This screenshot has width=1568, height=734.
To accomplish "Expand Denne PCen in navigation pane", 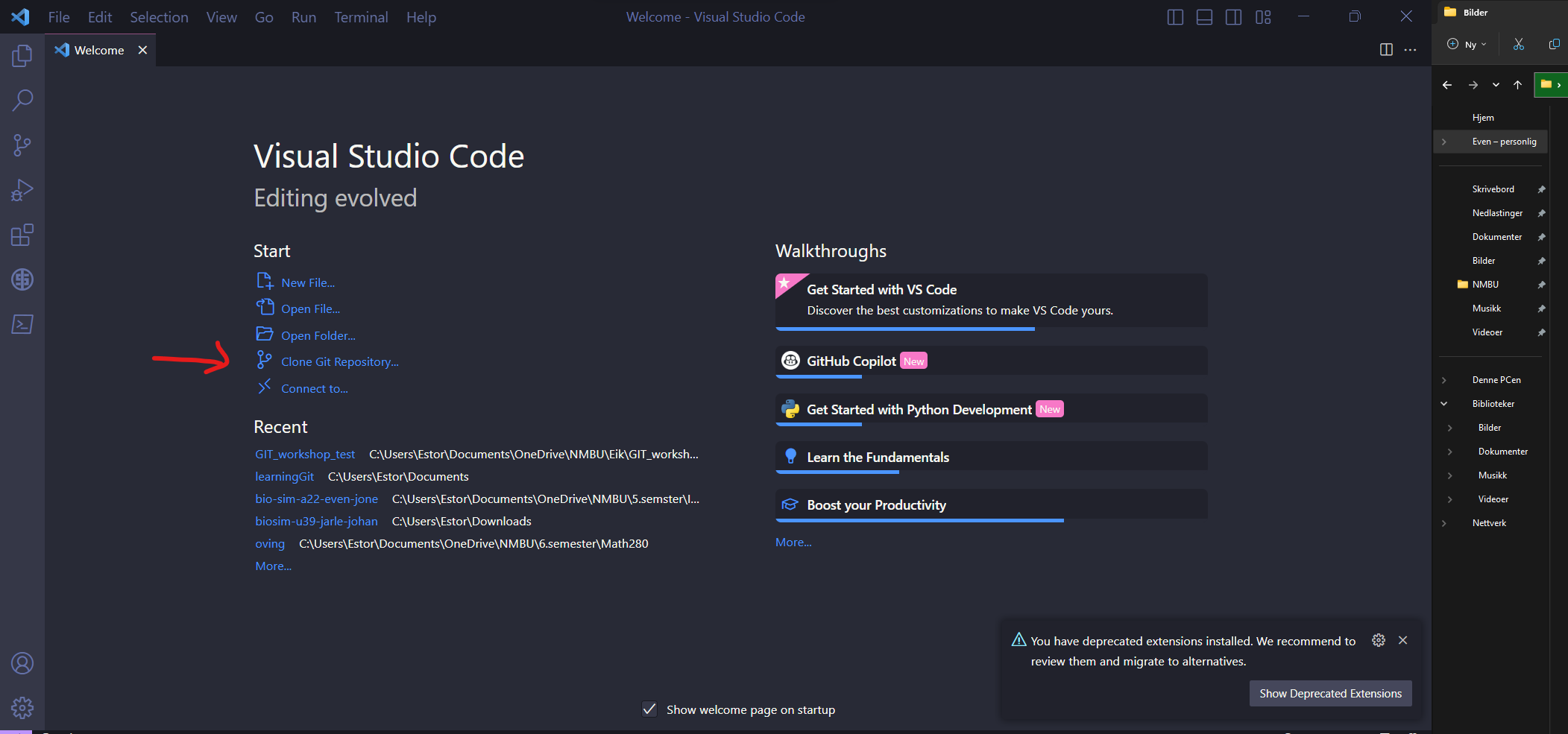I will [x=1444, y=380].
